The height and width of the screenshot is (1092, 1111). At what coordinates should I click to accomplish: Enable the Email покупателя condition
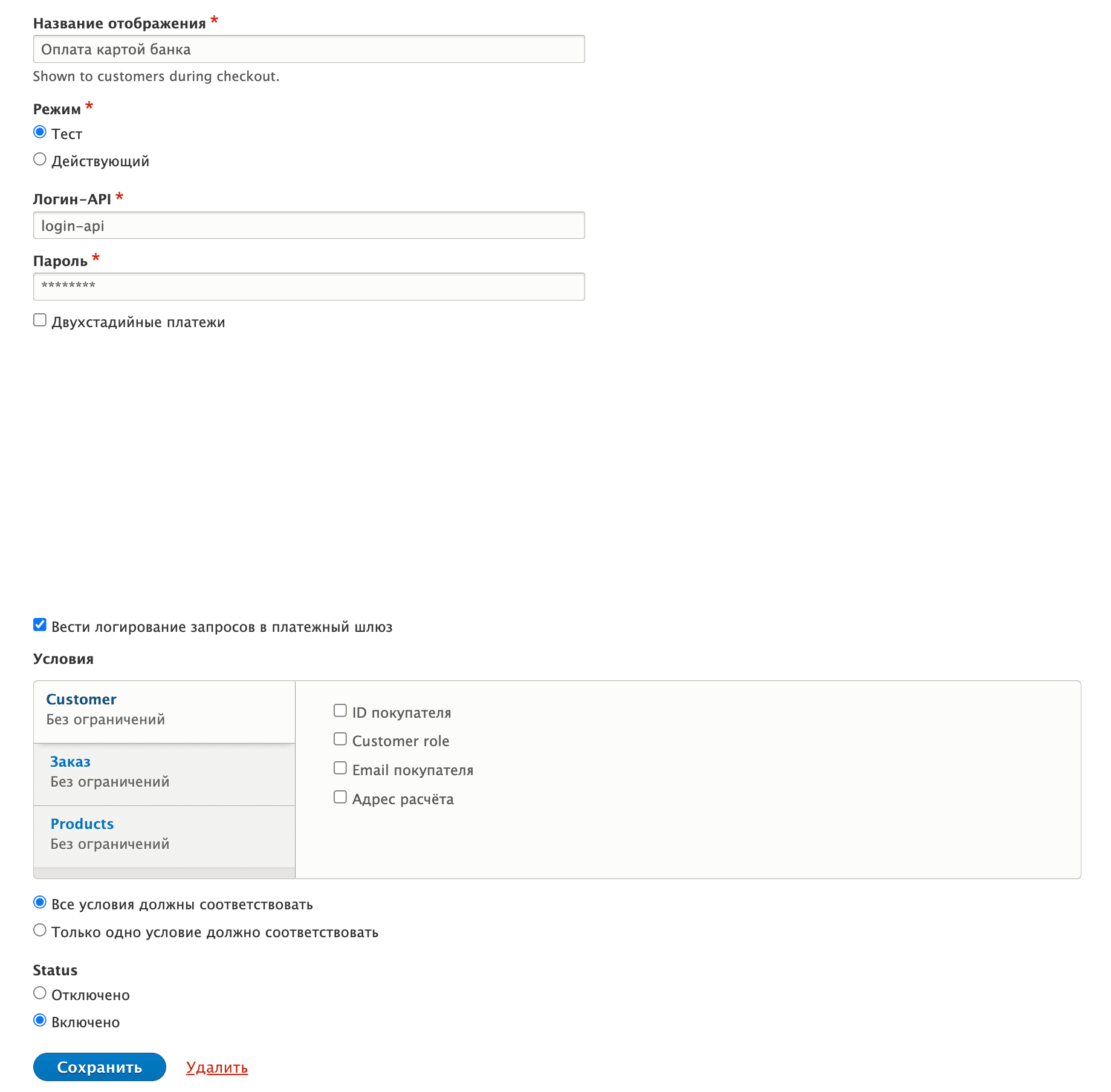pos(340,769)
